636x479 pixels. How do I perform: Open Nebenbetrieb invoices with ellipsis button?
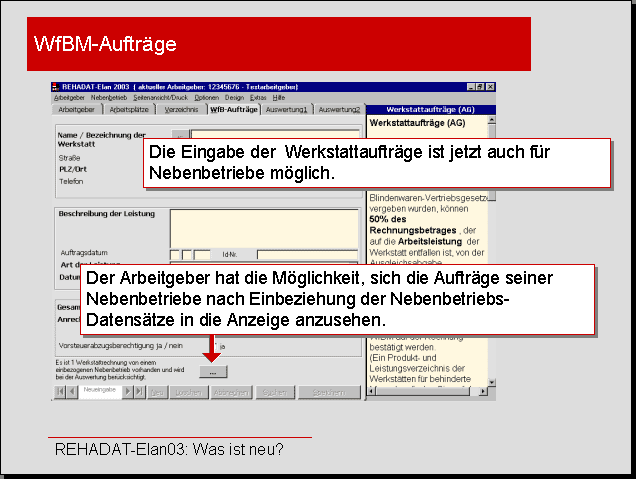point(212,372)
